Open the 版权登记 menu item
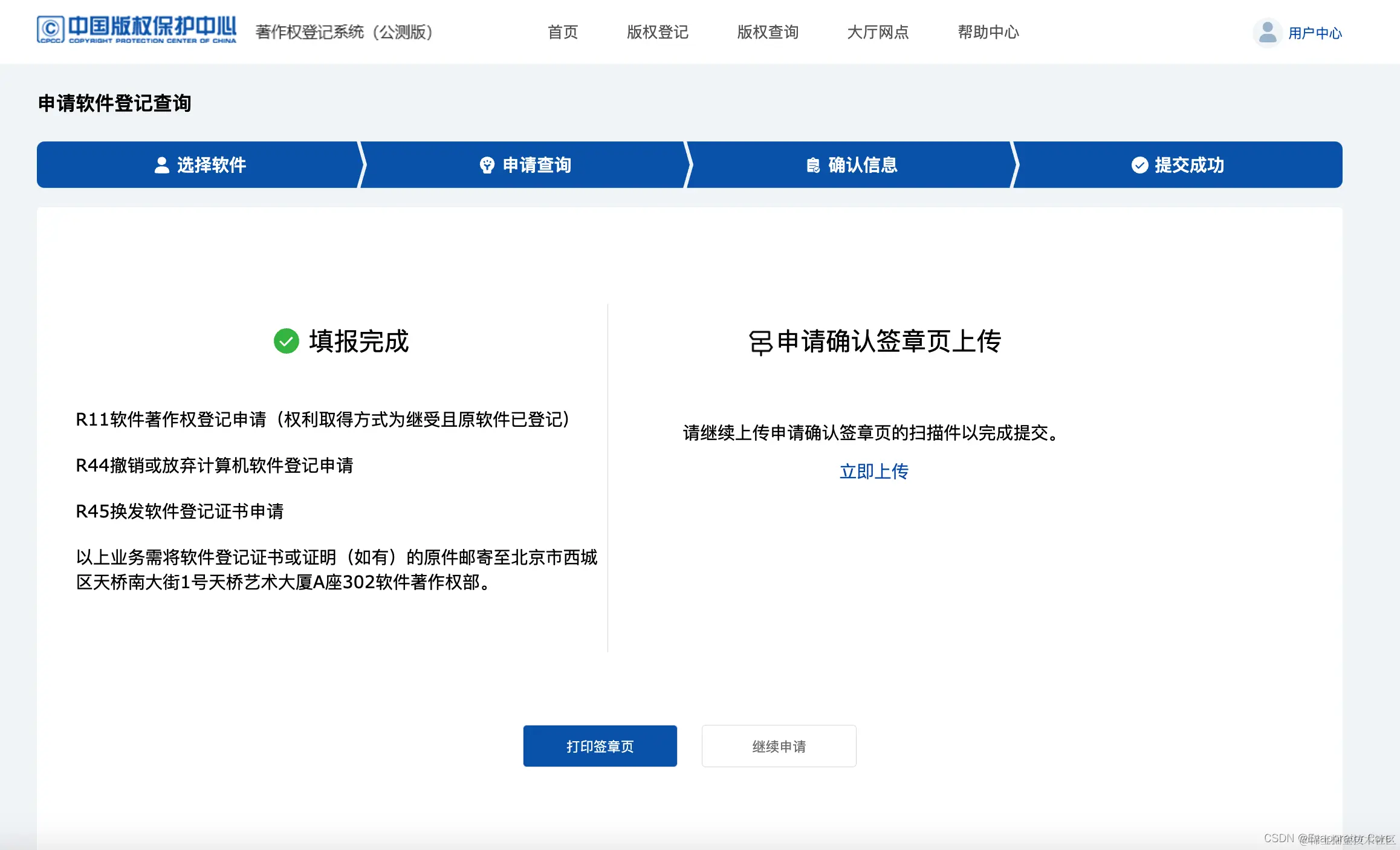This screenshot has width=1400, height=850. [657, 32]
